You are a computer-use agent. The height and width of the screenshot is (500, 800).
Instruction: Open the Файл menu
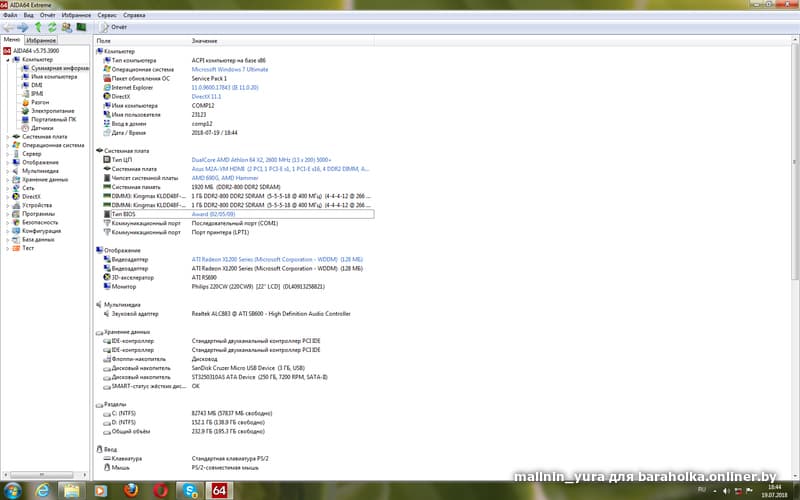[x=10, y=15]
